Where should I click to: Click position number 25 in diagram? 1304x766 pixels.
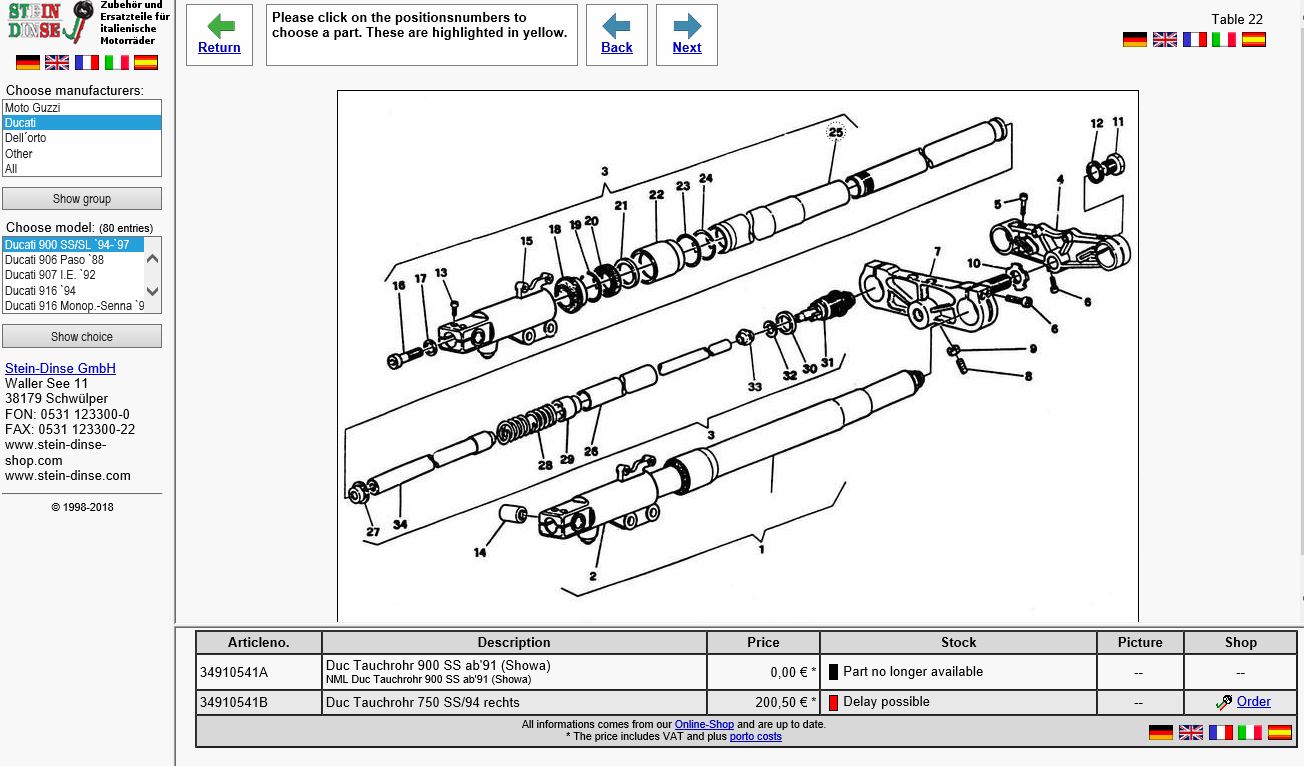[x=836, y=132]
